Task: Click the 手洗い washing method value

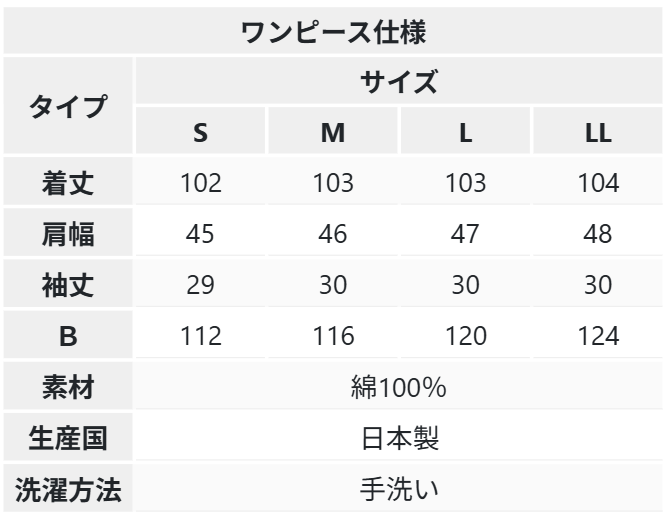Action: (x=399, y=490)
